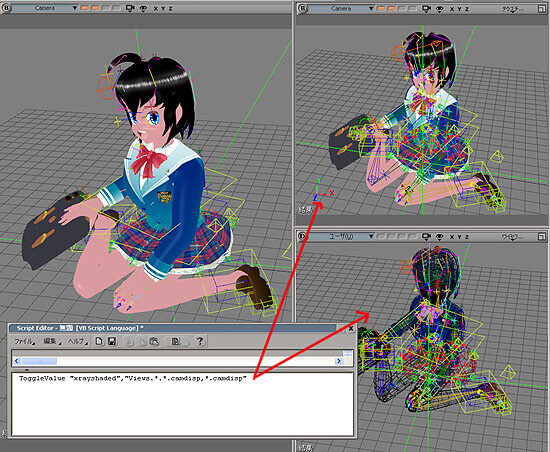
Task: Open the ワイヤフ display mode dropdown
Action: [513, 237]
